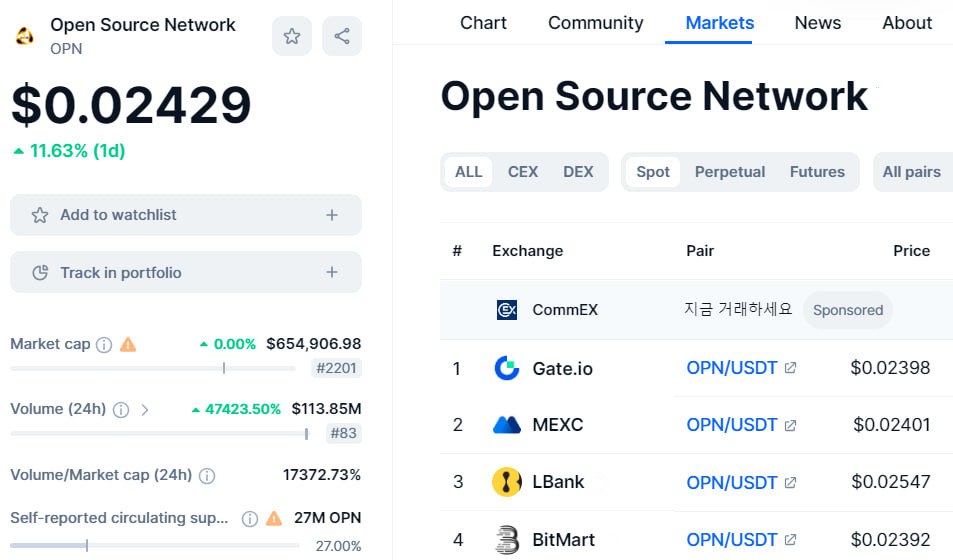Click the CommEX exchange logo
The image size is (953, 560).
pos(507,310)
